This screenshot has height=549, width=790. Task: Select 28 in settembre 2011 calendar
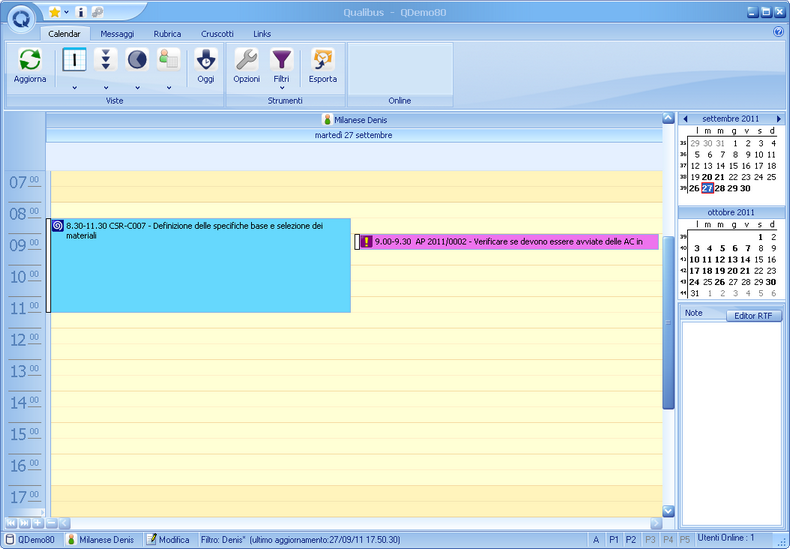(719, 188)
